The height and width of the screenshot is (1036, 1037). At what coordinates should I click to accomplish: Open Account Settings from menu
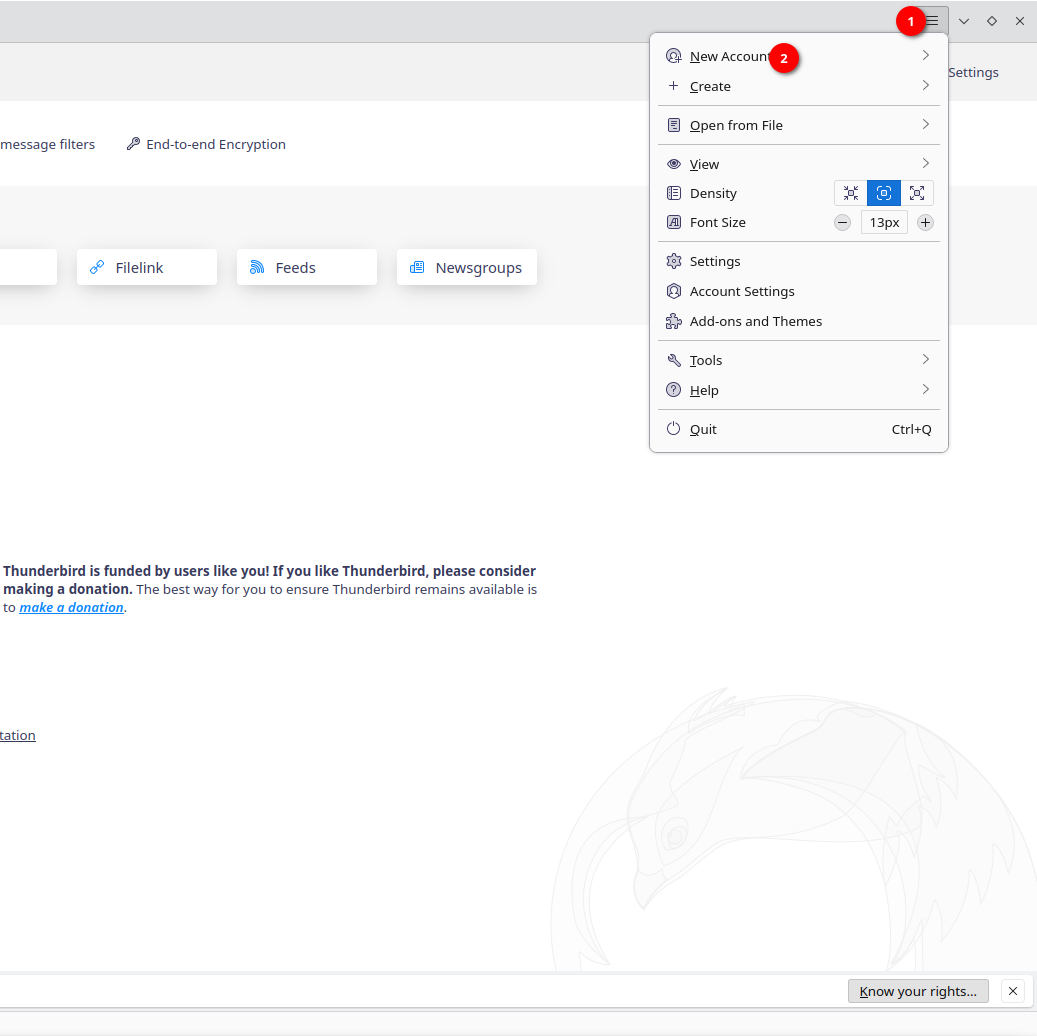click(742, 291)
